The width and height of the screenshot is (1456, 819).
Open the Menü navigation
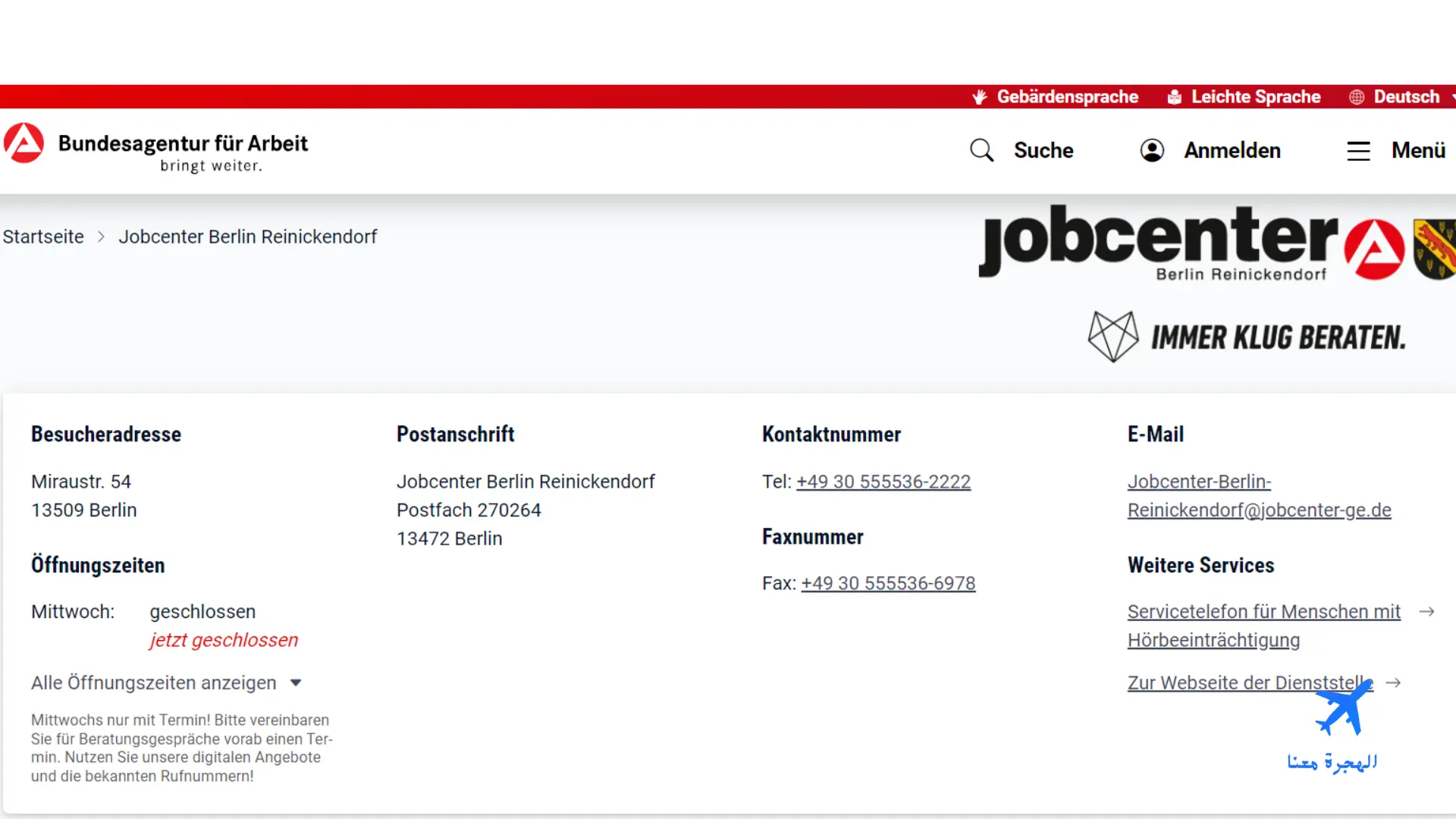(x=1418, y=150)
